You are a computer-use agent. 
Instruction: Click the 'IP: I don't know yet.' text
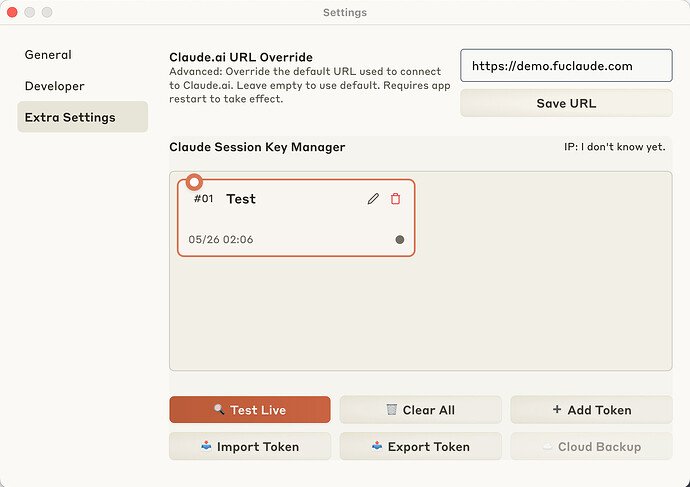tap(615, 147)
